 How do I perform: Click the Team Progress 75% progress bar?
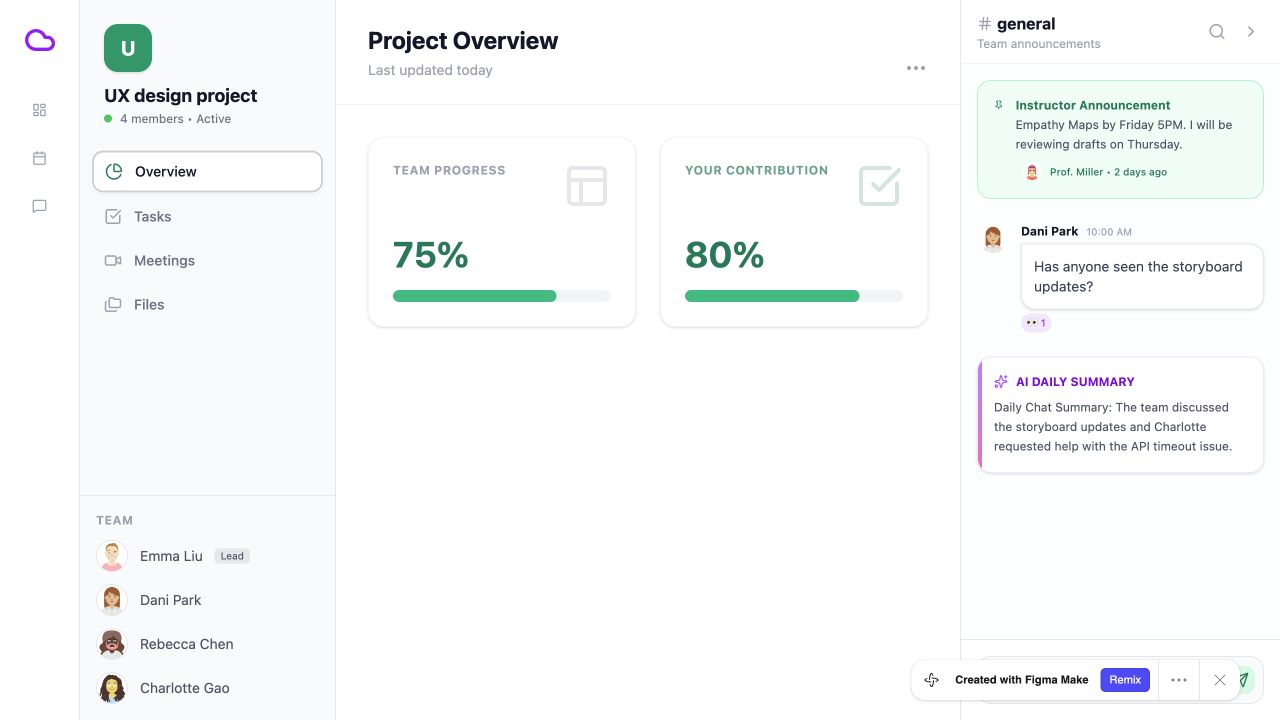pyautogui.click(x=502, y=296)
